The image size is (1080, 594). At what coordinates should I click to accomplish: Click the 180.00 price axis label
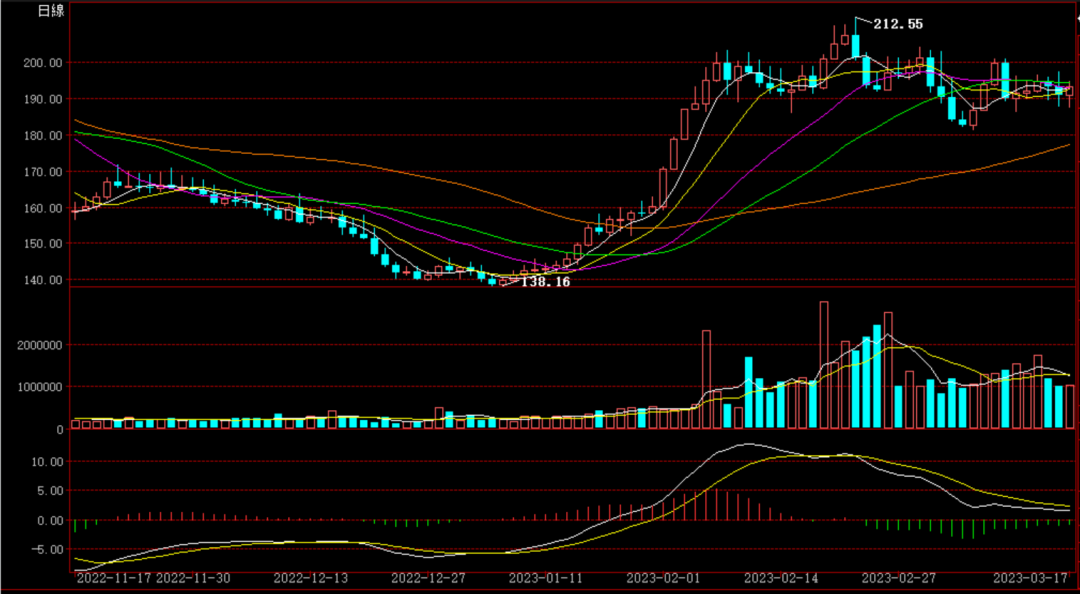[x=42, y=136]
